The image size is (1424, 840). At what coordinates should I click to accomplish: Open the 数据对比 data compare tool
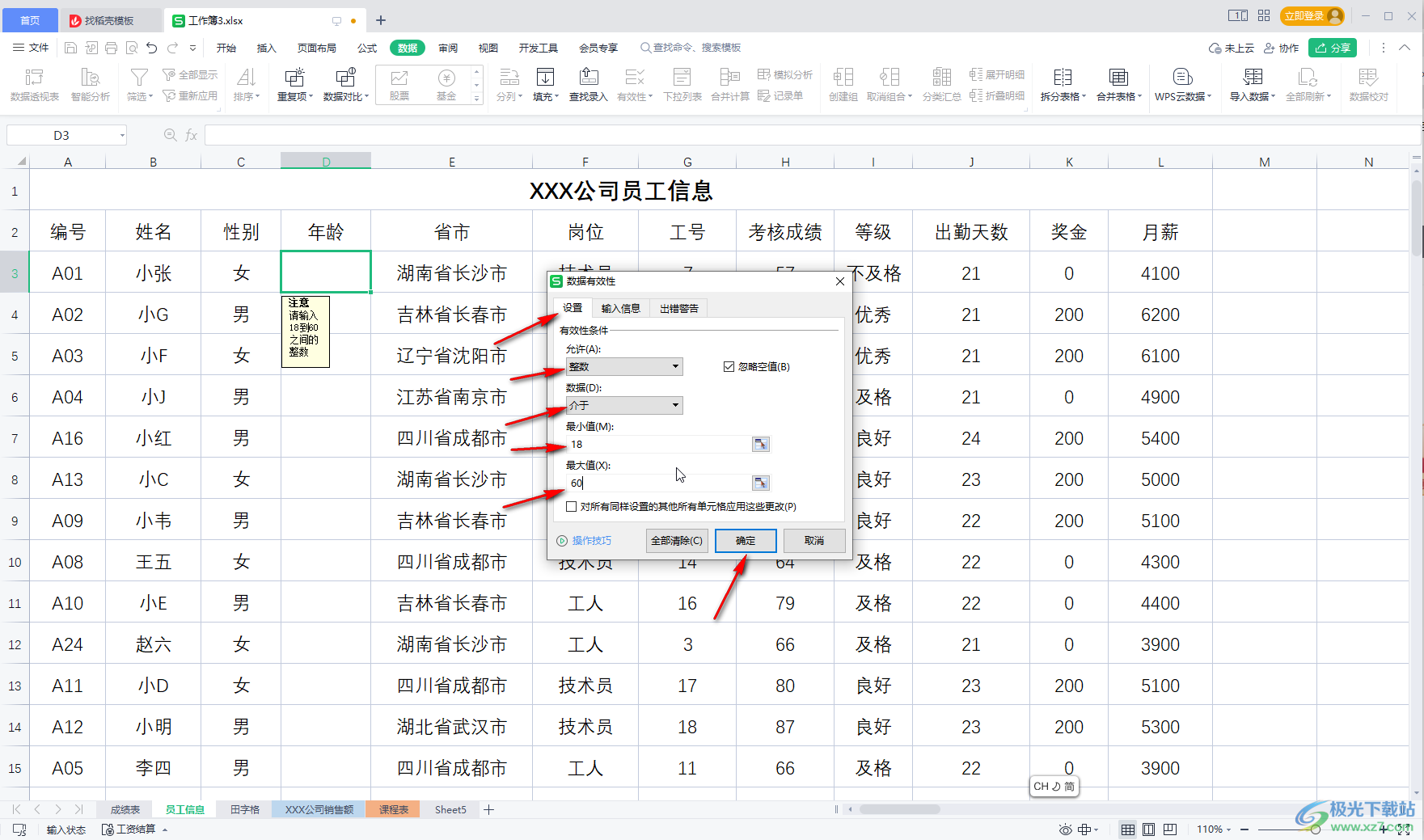click(343, 83)
